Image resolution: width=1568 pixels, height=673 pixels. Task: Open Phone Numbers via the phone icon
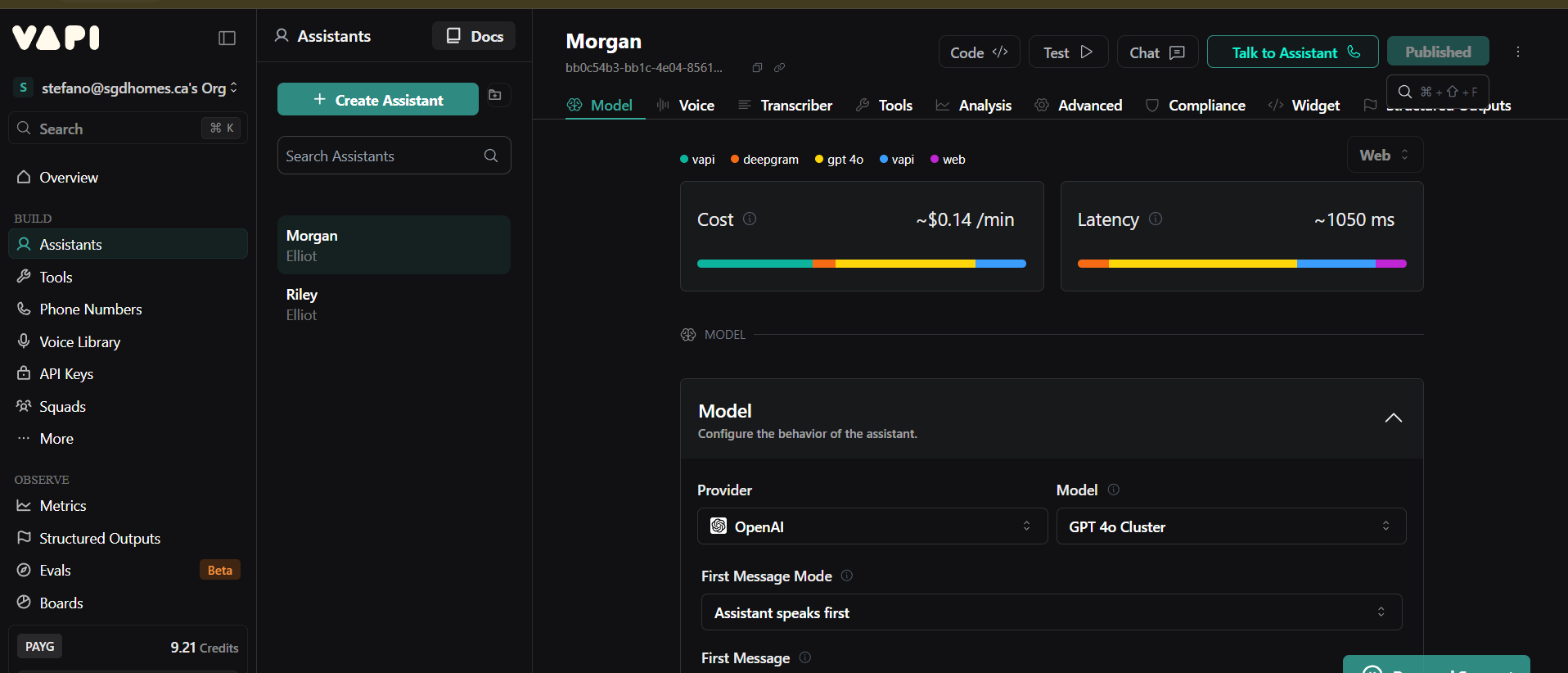[24, 309]
